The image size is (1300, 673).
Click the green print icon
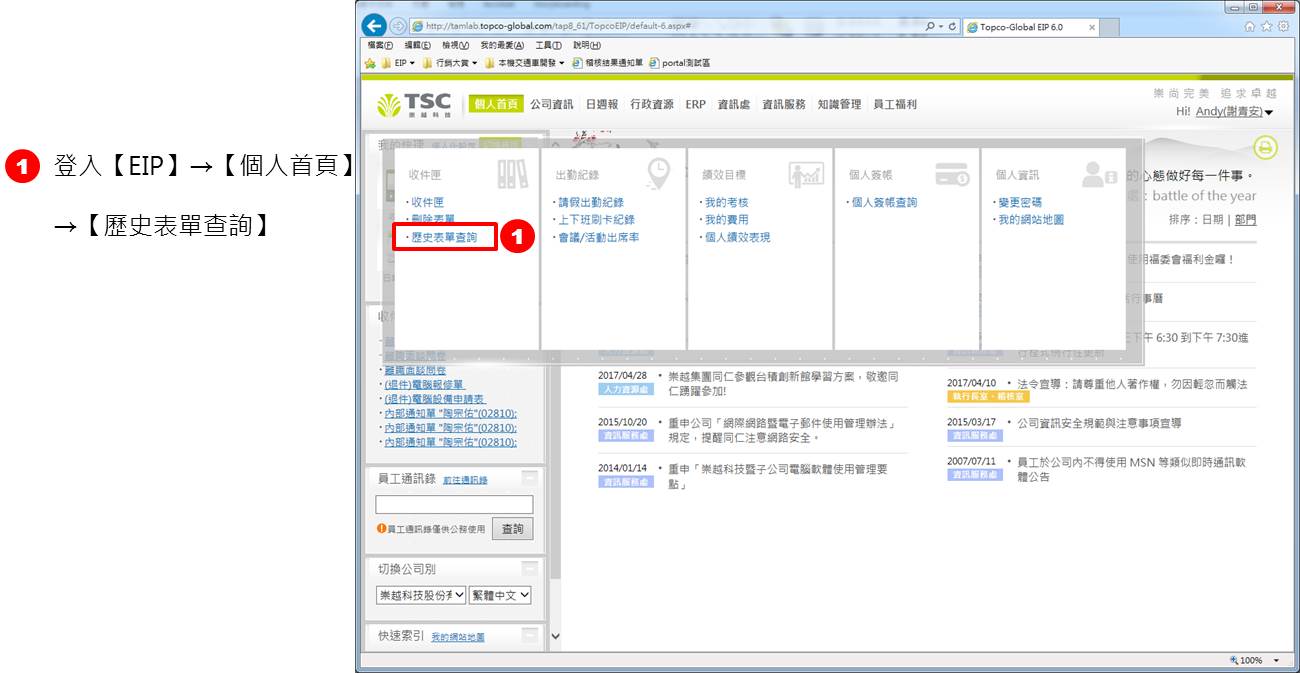(1266, 148)
